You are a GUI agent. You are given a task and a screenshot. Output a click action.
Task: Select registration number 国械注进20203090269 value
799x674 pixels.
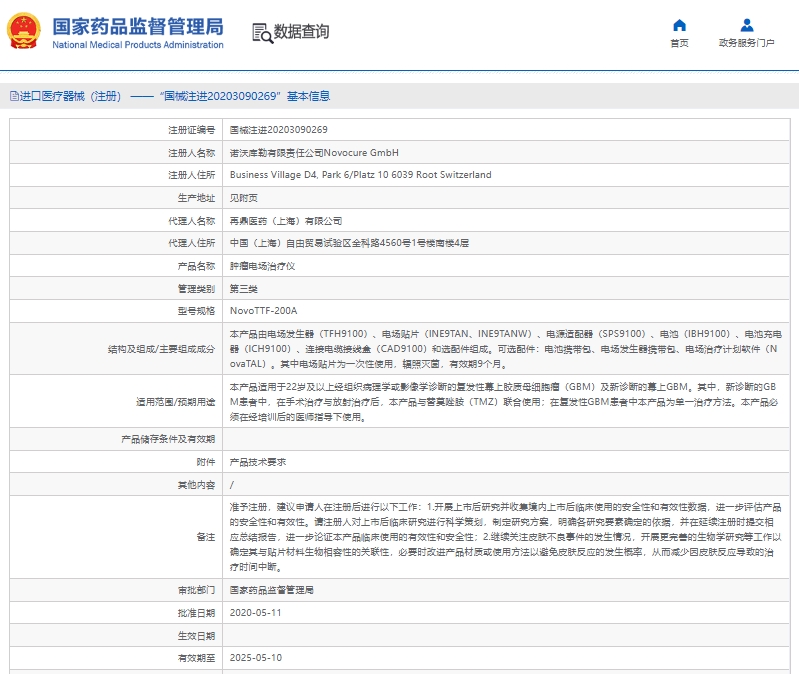pyautogui.click(x=278, y=130)
